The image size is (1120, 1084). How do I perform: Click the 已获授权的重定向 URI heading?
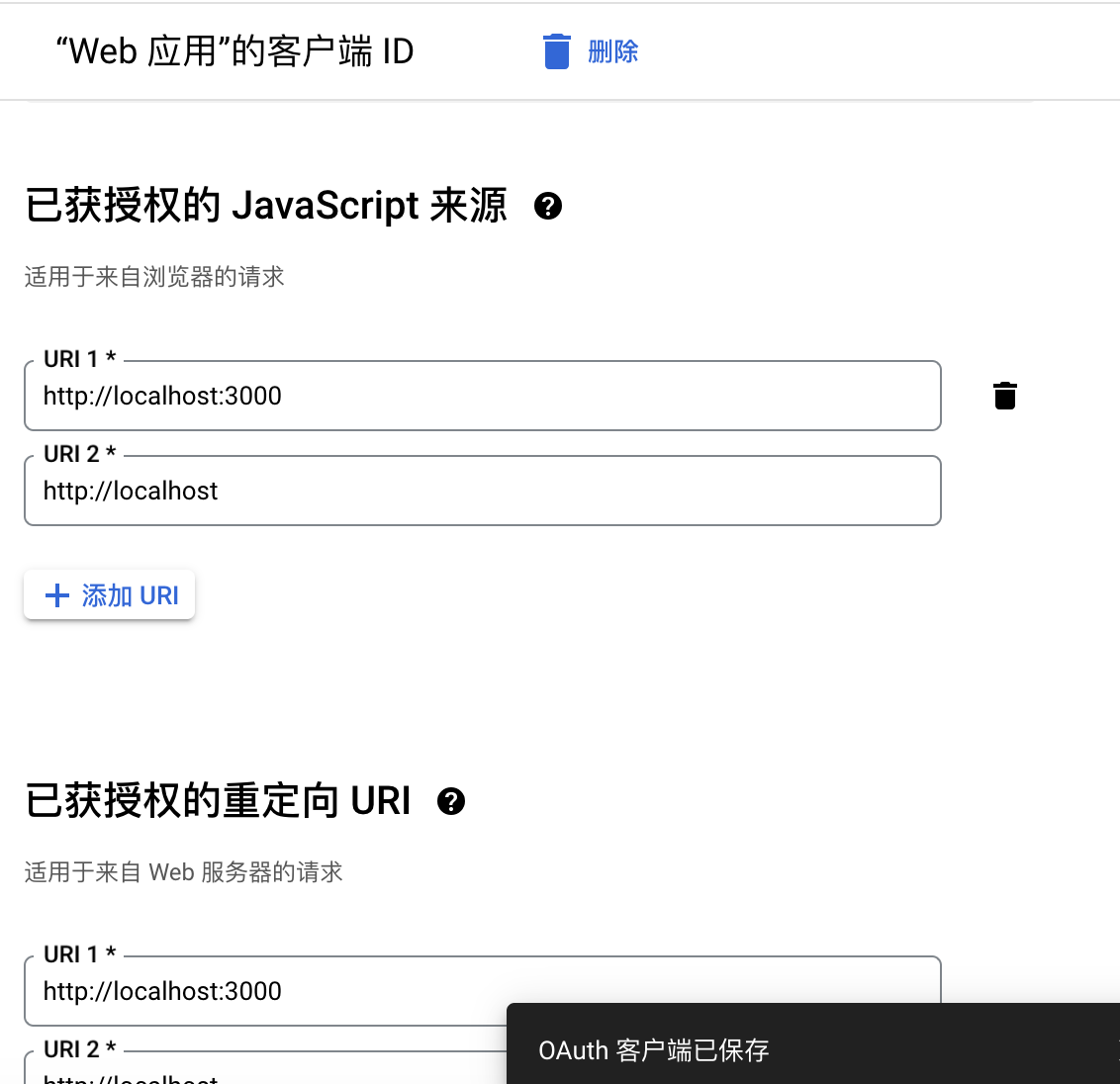point(218,801)
